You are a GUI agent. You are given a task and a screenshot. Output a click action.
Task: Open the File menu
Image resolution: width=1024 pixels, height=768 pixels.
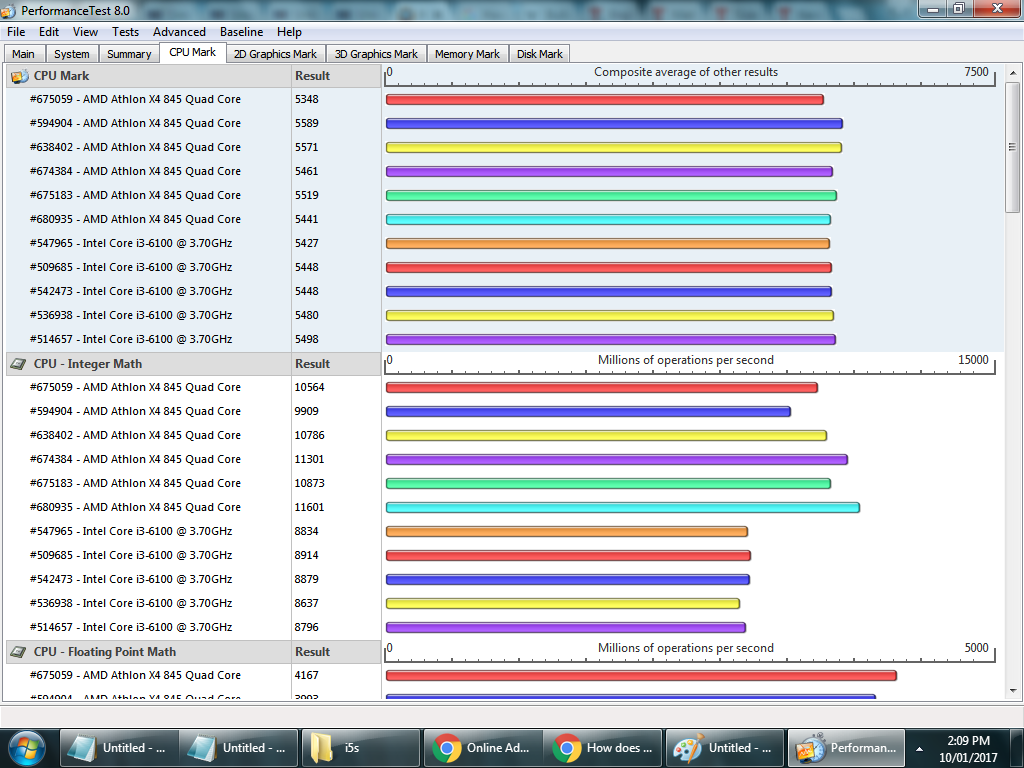click(16, 32)
